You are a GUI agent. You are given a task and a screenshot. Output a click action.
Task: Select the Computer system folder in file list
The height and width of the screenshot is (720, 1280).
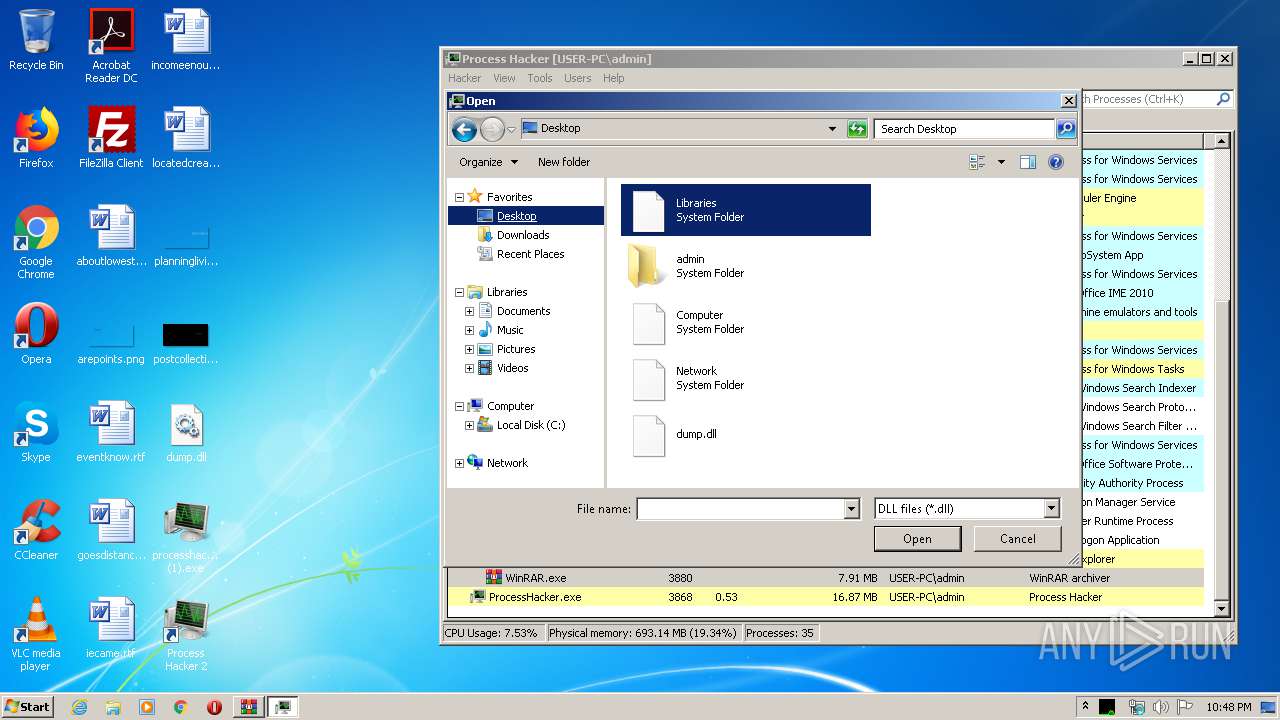click(x=746, y=322)
